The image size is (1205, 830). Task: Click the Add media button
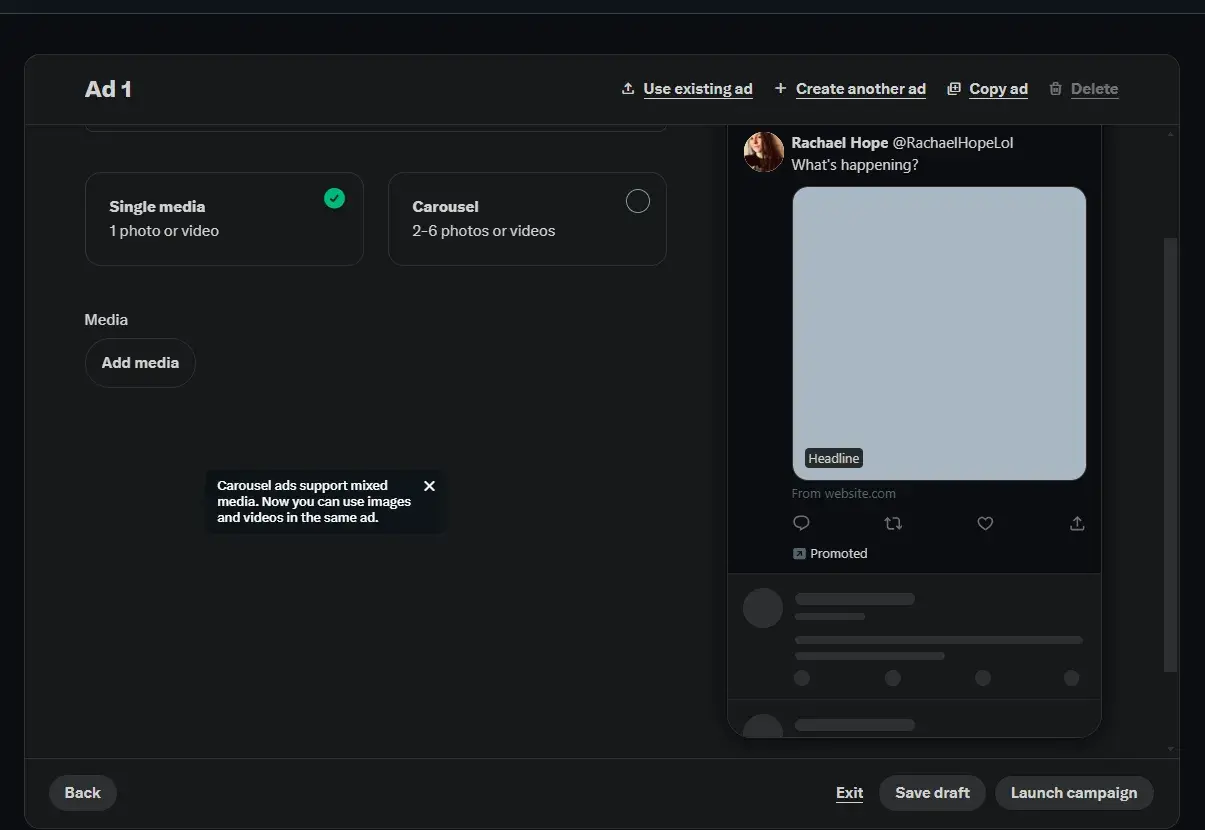point(140,363)
